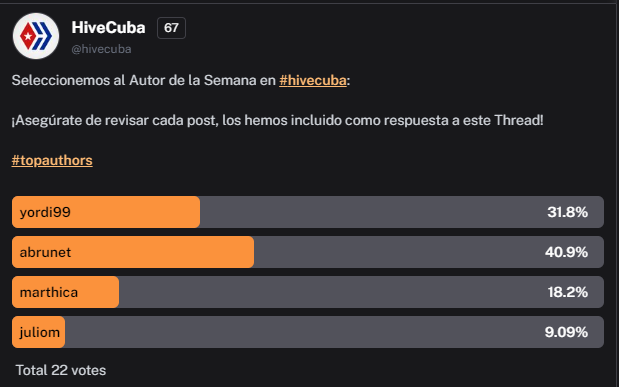Viewport: 619px width, 387px height.
Task: Click the 9.09% result percentage
Action: tap(566, 332)
